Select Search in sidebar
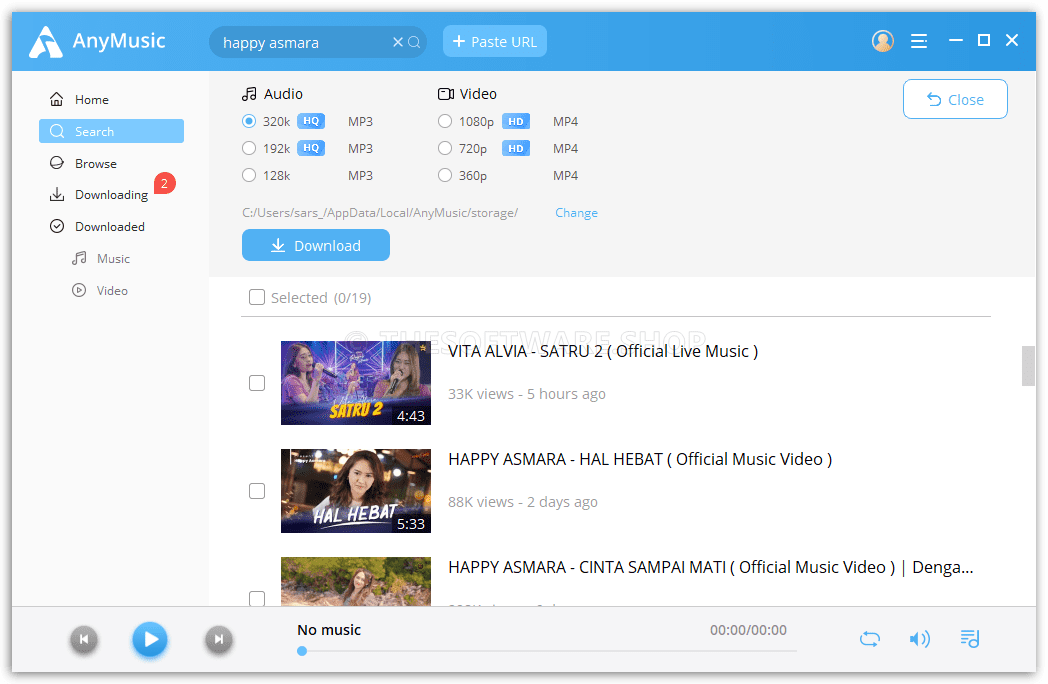The image size is (1048, 684). (x=111, y=131)
